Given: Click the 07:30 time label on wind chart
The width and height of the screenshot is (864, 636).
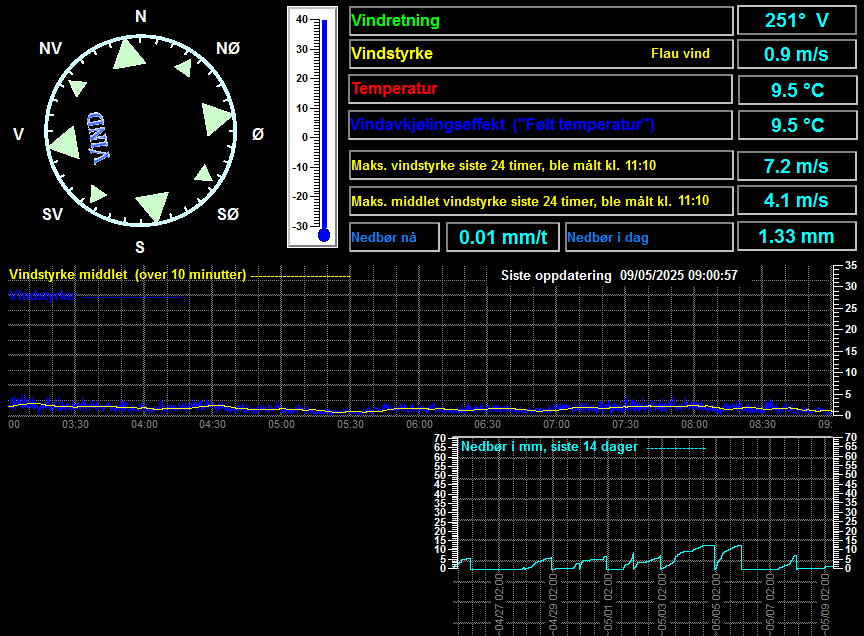Looking at the screenshot, I should pos(625,424).
